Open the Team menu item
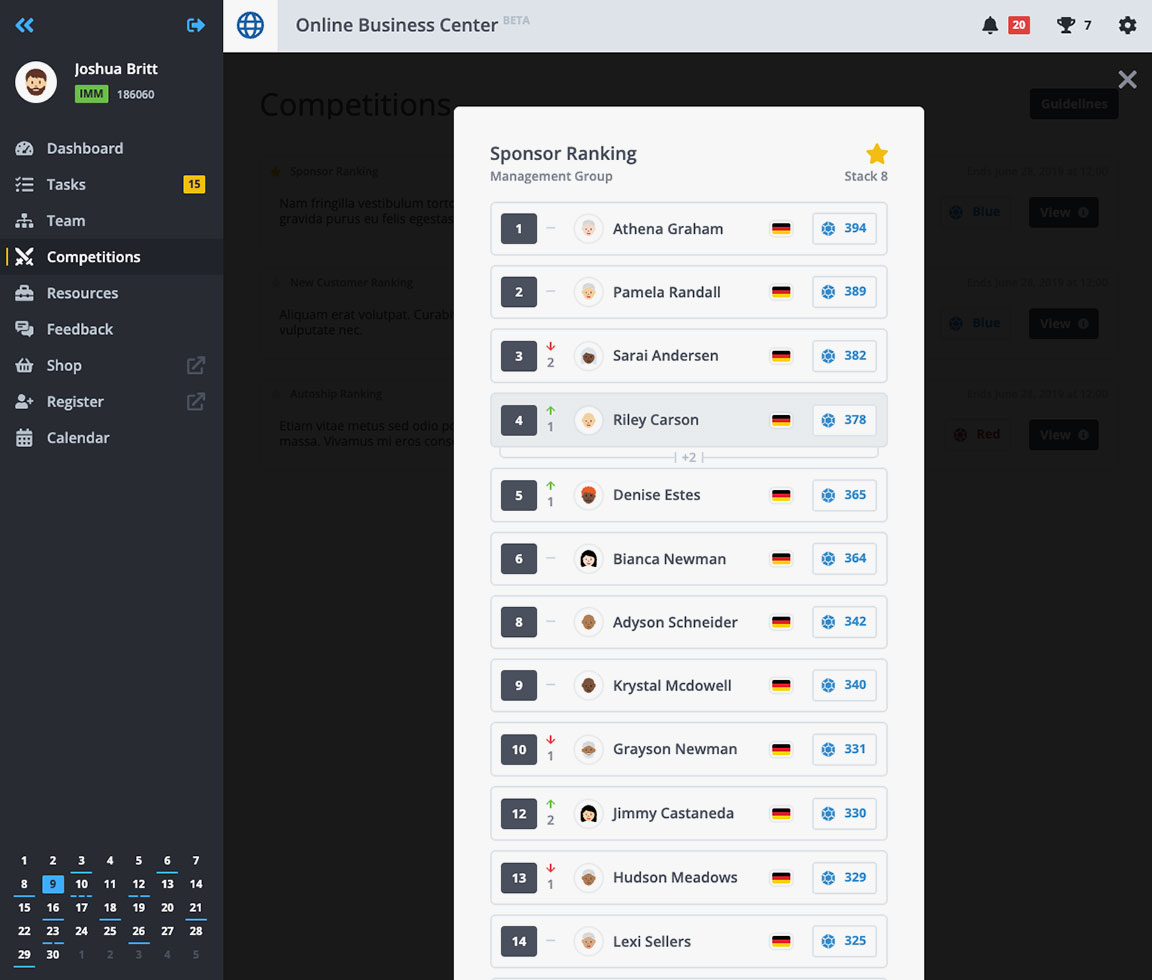Viewport: 1152px width, 980px height. [x=66, y=221]
